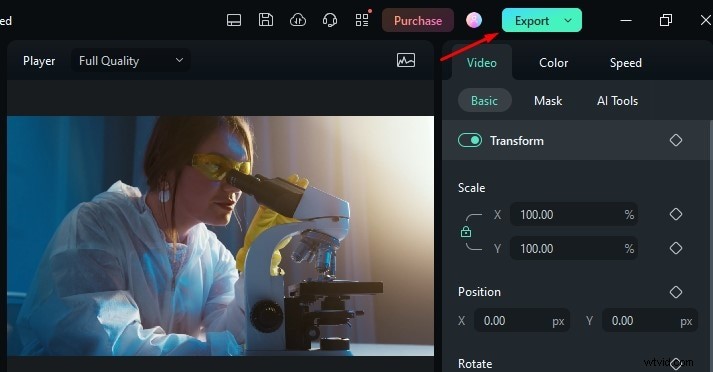This screenshot has height=372, width=713.
Task: Click the Scale label text
Action: coord(471,188)
